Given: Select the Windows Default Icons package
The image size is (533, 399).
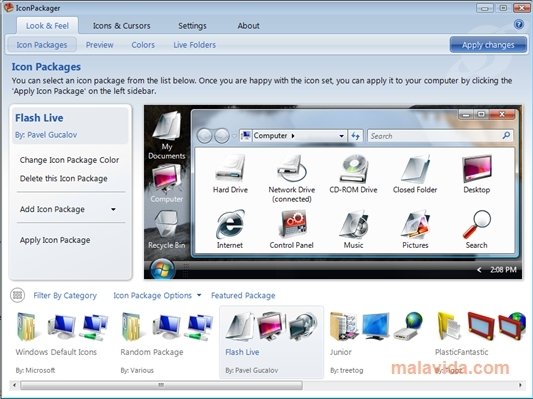Looking at the screenshot, I should [62, 342].
